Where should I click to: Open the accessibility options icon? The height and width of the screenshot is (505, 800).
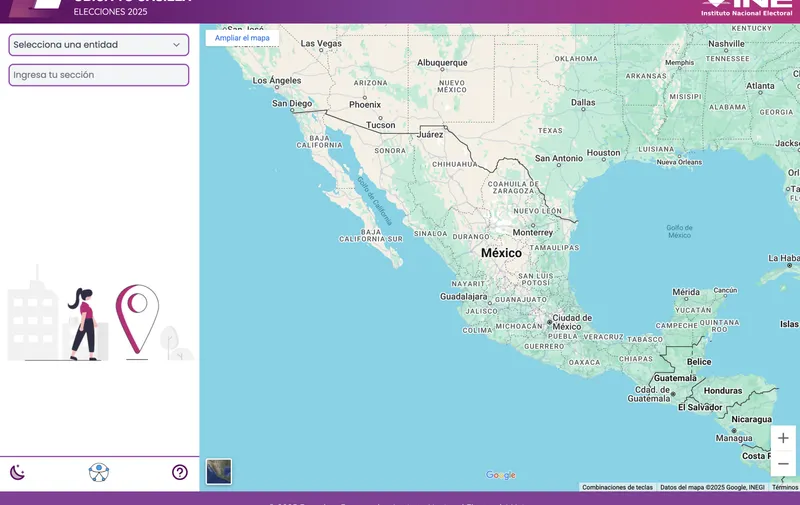(98, 472)
